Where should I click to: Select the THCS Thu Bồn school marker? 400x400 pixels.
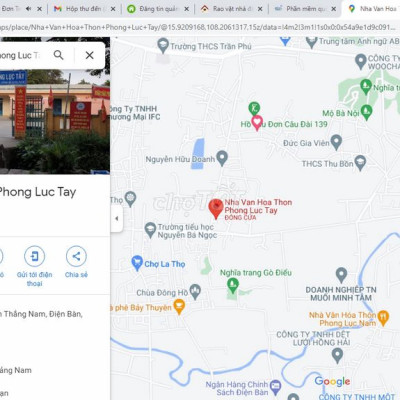tap(360, 163)
